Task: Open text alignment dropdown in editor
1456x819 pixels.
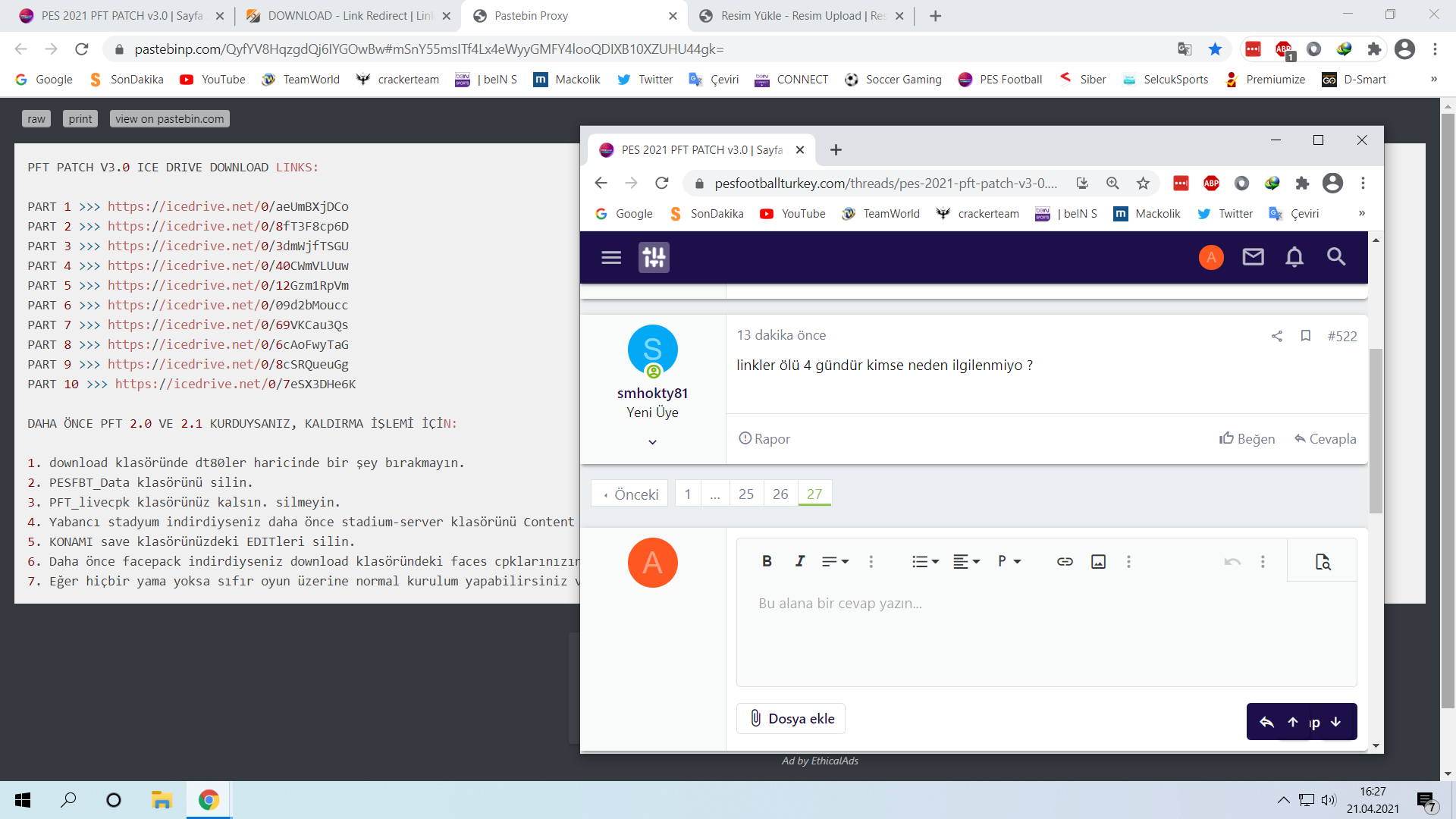Action: pos(966,561)
